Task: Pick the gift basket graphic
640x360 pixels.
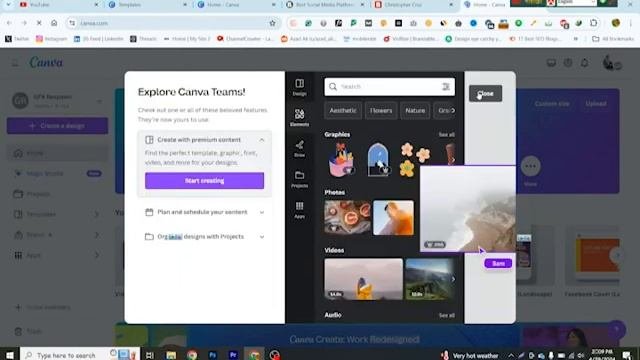Action: tap(342, 160)
